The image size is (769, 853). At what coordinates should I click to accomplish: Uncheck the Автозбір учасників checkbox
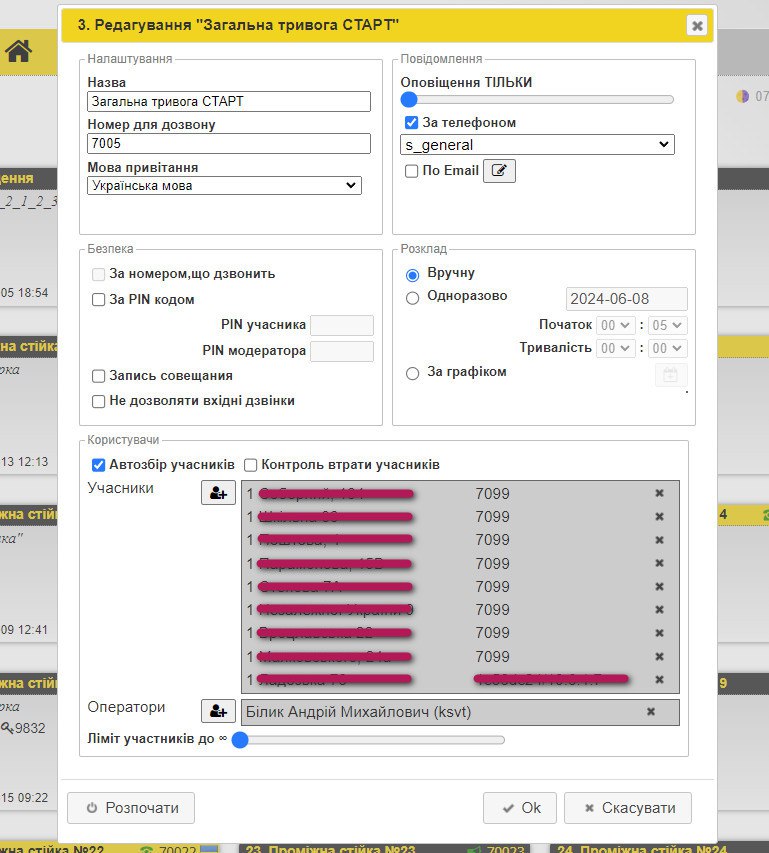pos(99,465)
